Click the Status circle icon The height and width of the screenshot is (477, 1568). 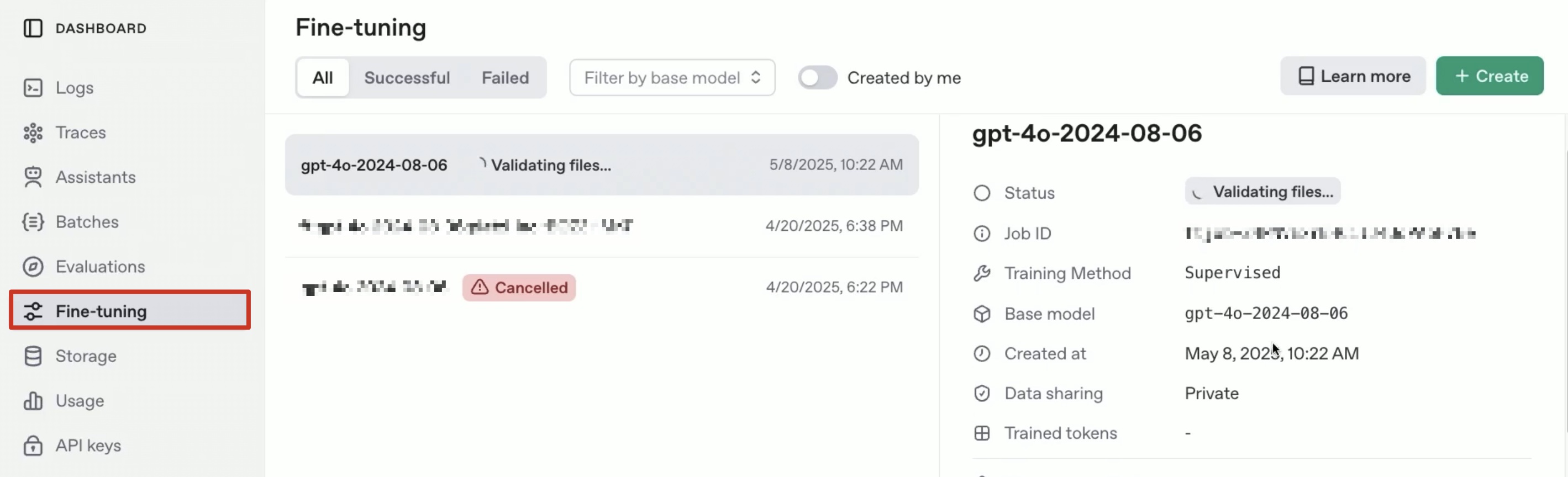point(982,193)
